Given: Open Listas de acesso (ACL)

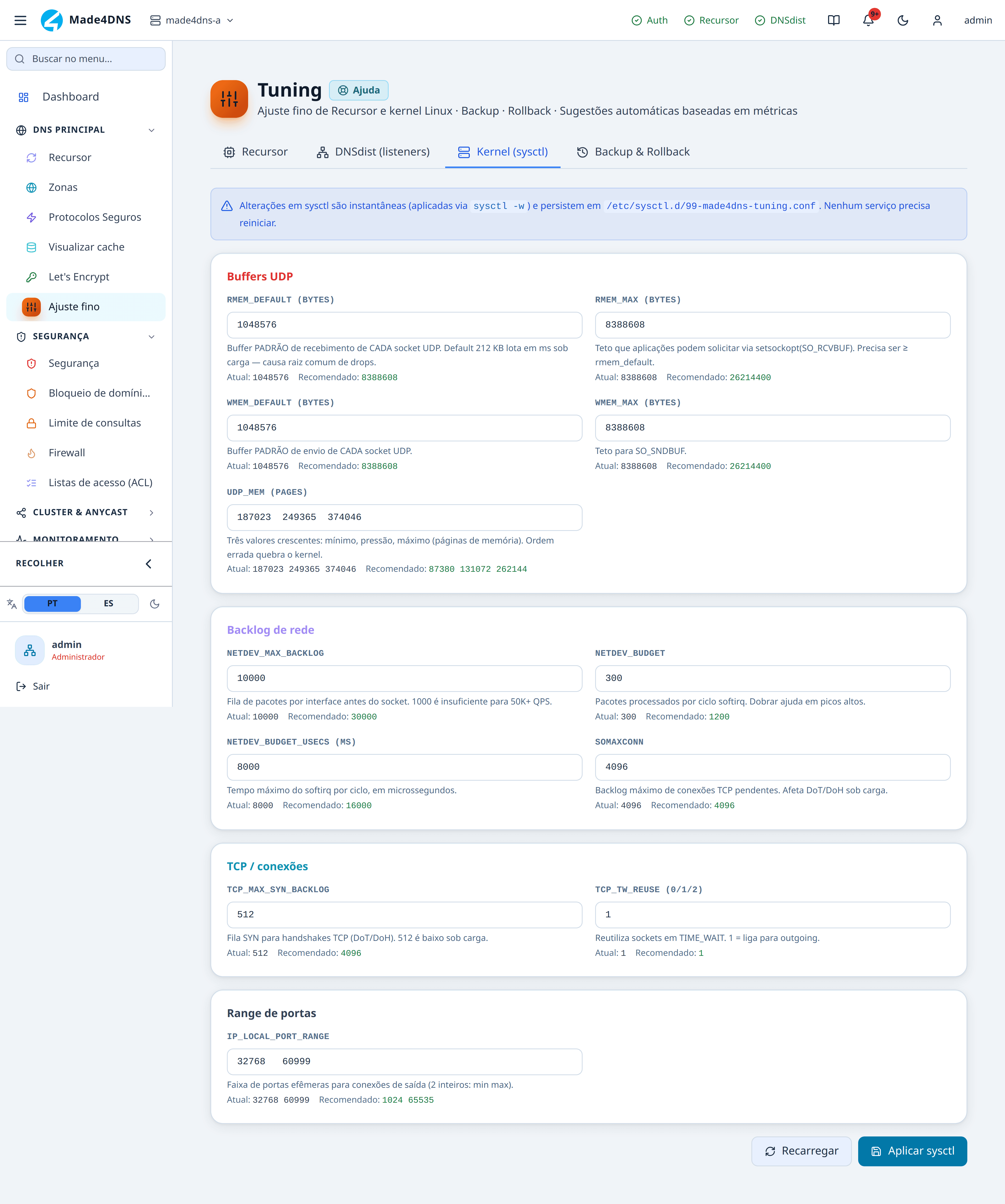Looking at the screenshot, I should (x=86, y=483).
